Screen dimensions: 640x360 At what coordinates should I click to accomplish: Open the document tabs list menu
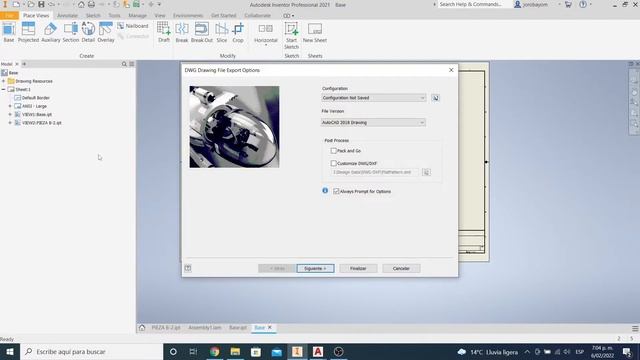coord(635,328)
